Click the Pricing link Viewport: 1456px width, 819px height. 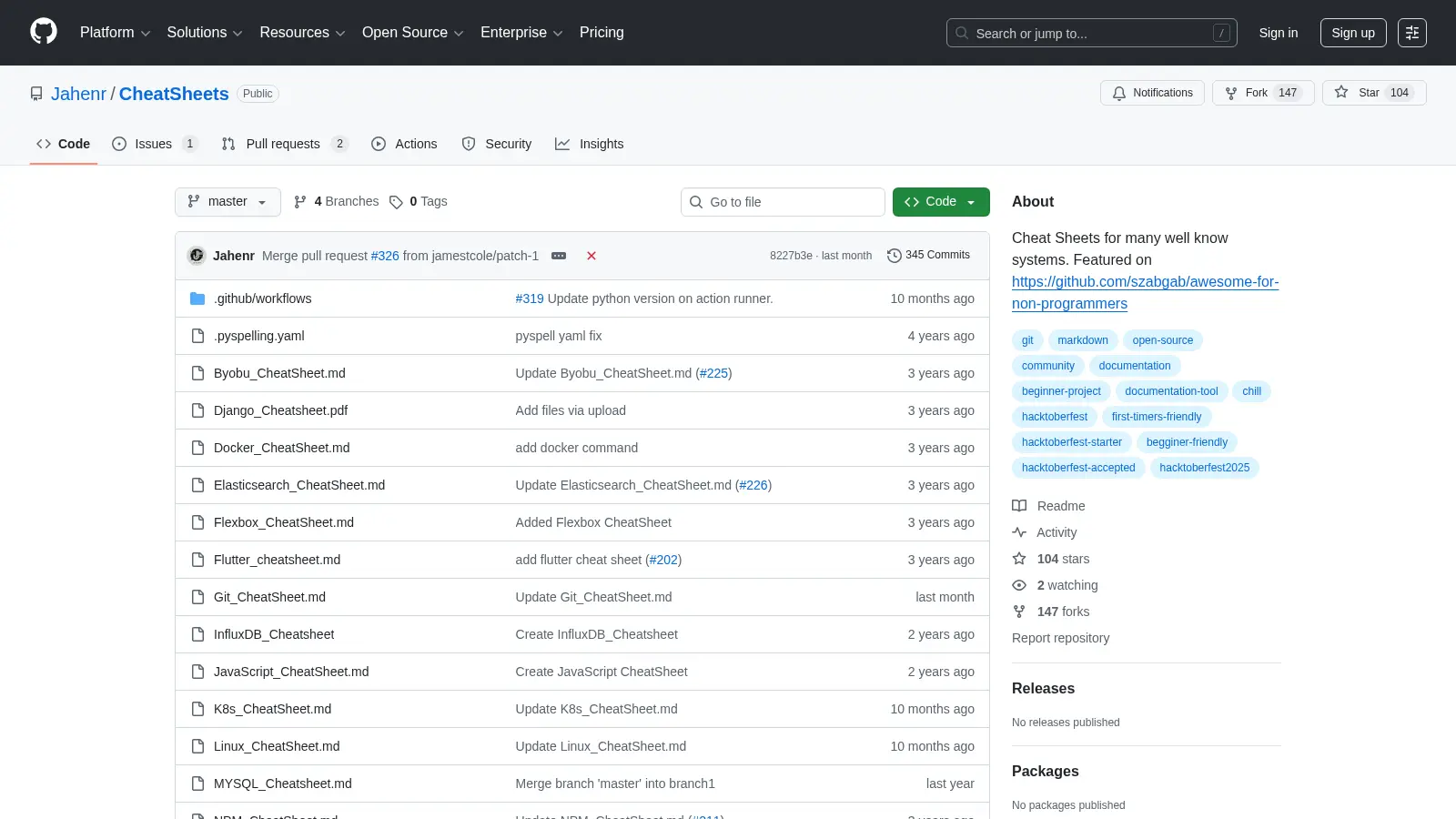[x=602, y=32]
